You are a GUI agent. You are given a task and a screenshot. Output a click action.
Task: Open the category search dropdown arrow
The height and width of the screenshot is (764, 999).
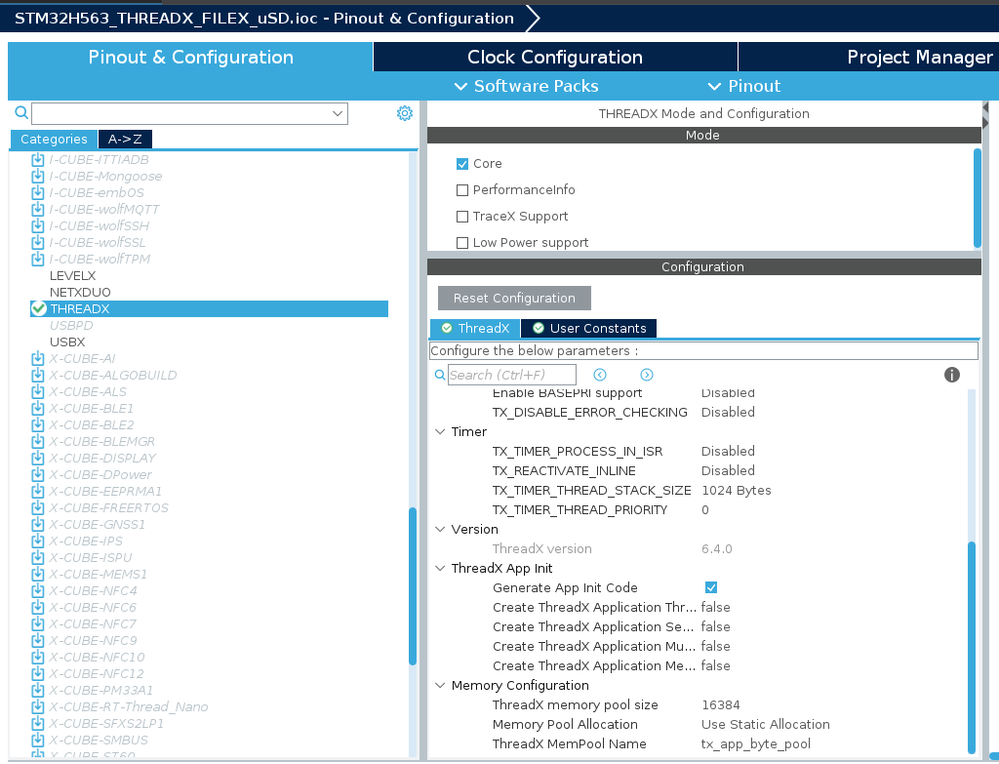[338, 113]
